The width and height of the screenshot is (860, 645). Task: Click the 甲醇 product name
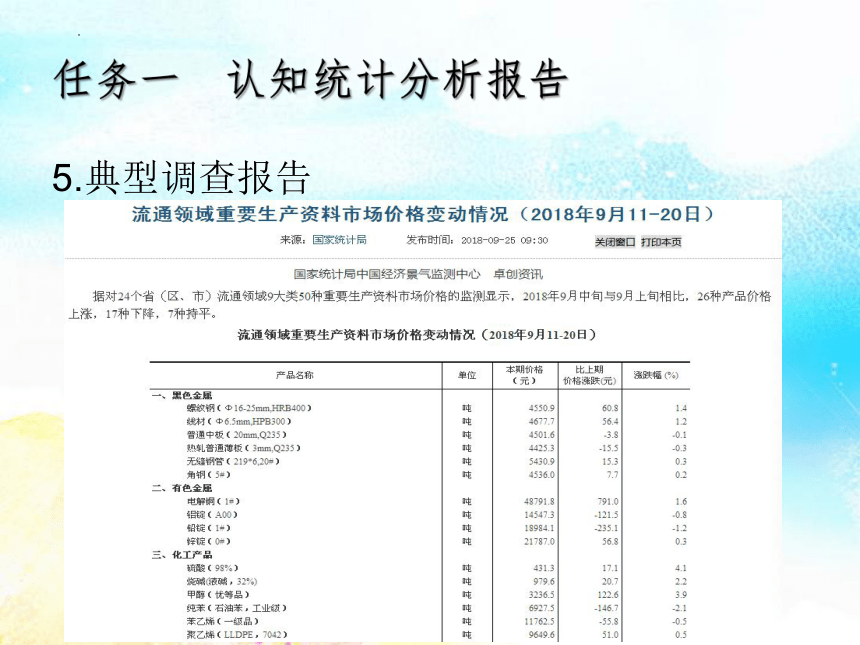(218, 595)
